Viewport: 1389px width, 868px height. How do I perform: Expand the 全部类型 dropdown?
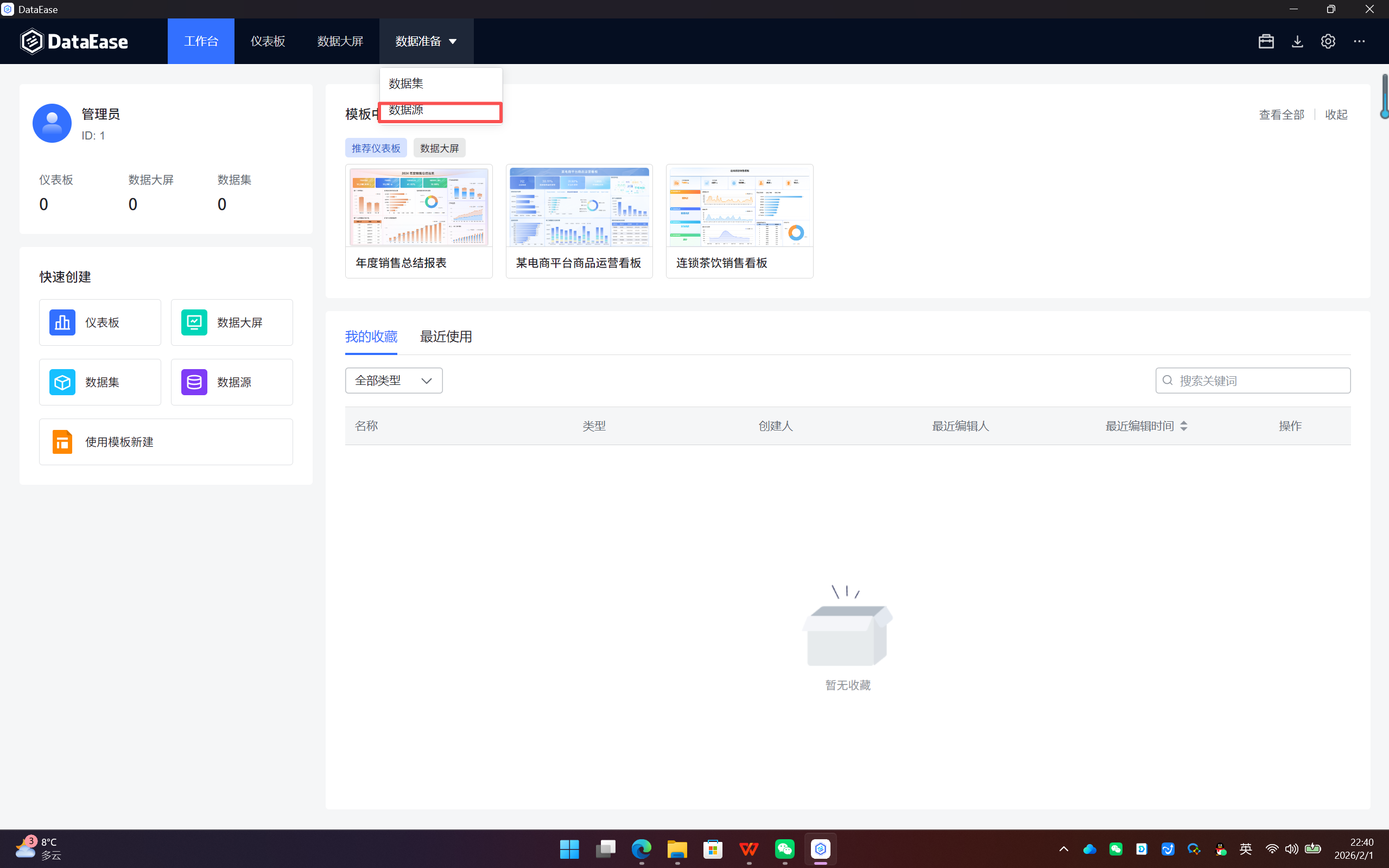coord(393,381)
